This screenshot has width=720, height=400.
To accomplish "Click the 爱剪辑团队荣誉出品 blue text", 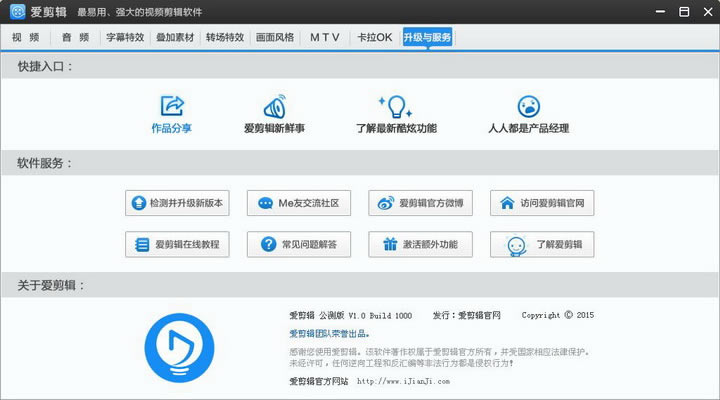I will [329, 334].
